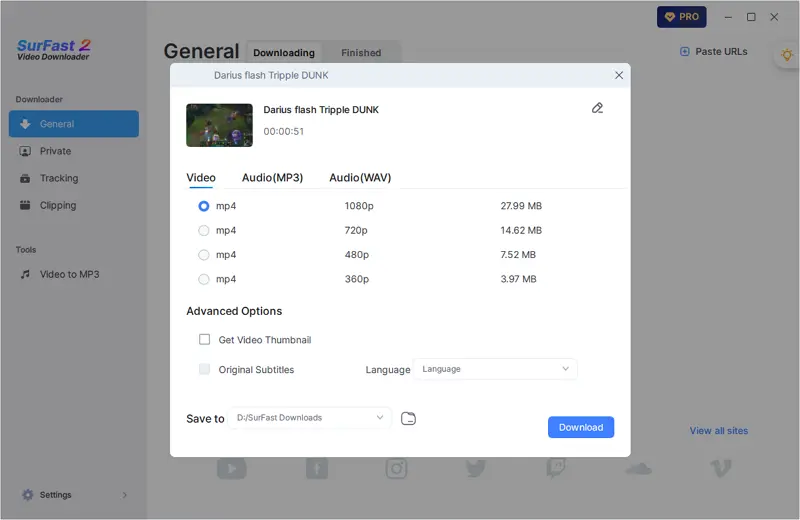Select the mp4 360p radio button

[204, 279]
